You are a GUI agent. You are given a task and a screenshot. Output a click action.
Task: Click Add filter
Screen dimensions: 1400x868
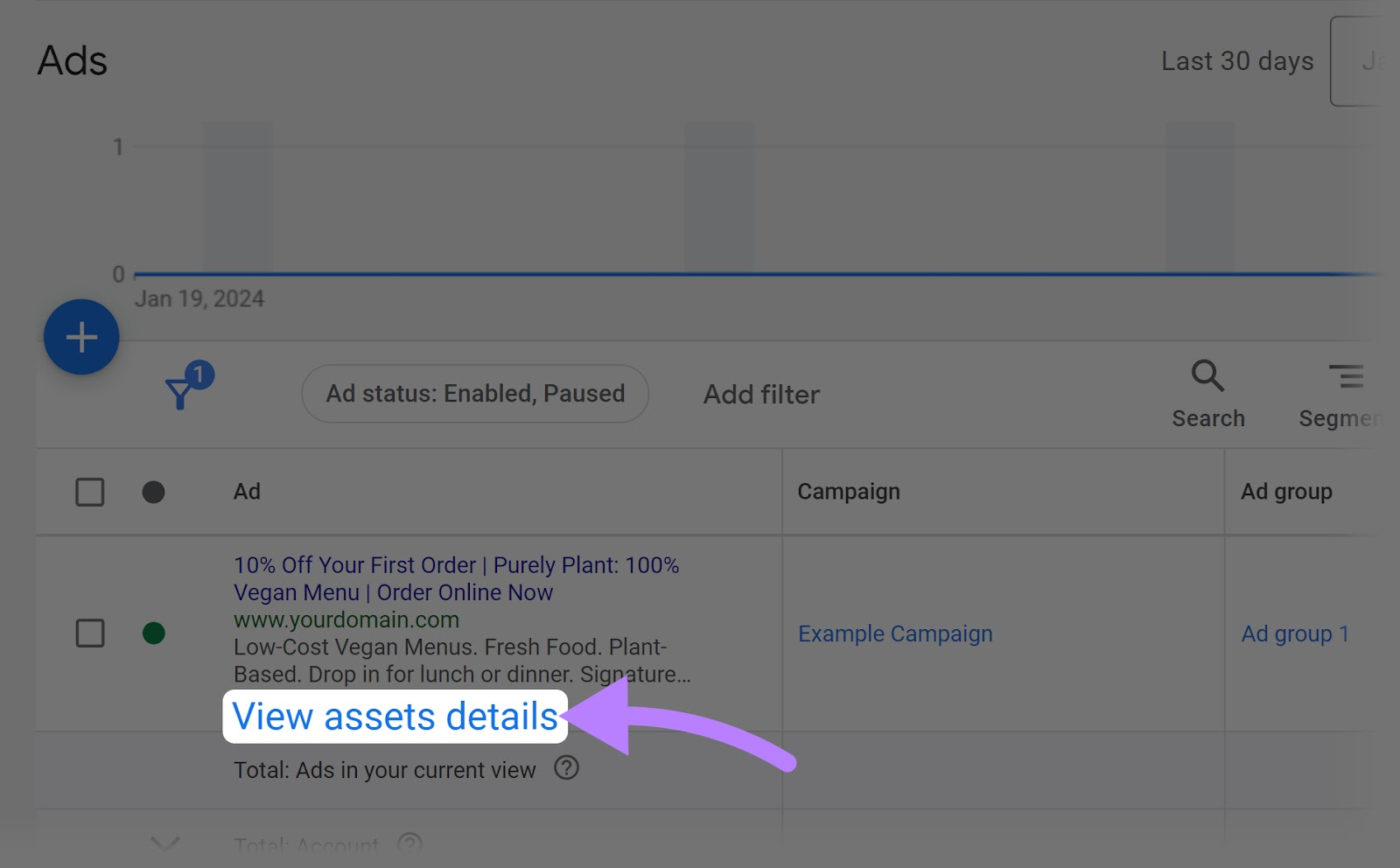pyautogui.click(x=759, y=394)
